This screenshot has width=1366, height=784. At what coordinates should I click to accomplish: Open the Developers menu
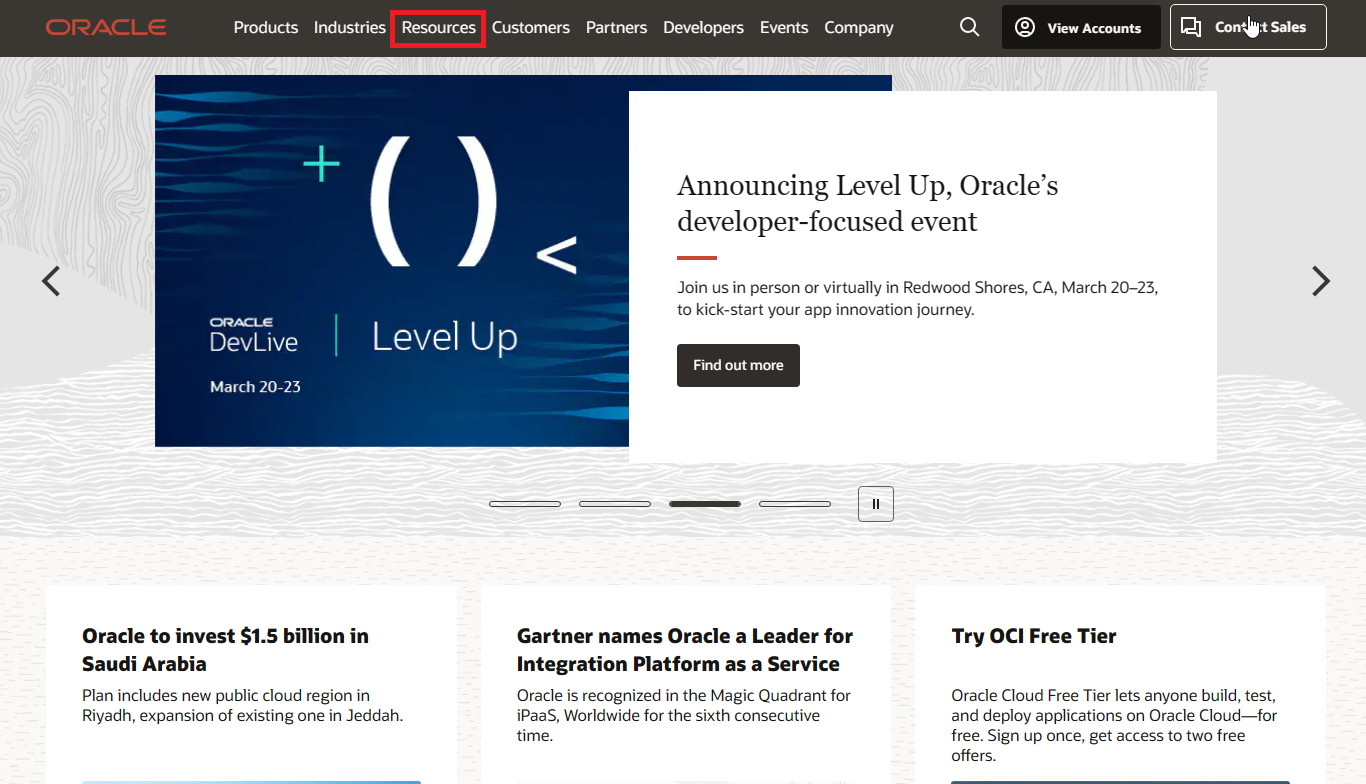[x=703, y=27]
